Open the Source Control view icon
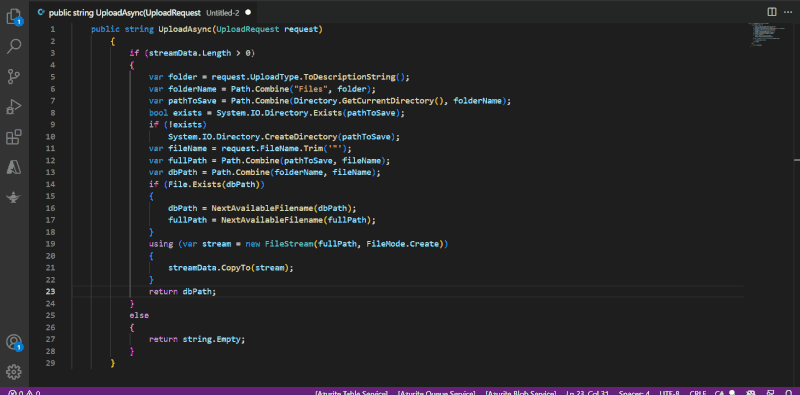This screenshot has width=800, height=395. (x=14, y=77)
